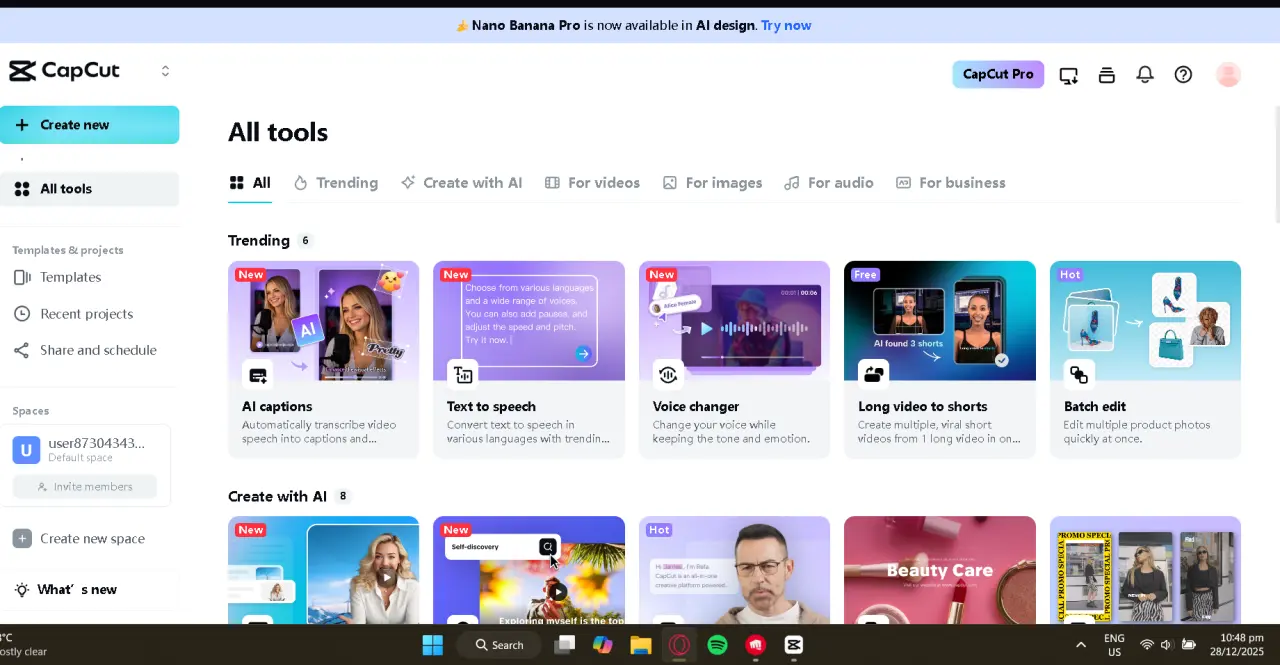
Task: Expand the workspace switcher chevron beside CapCut
Action: point(165,71)
